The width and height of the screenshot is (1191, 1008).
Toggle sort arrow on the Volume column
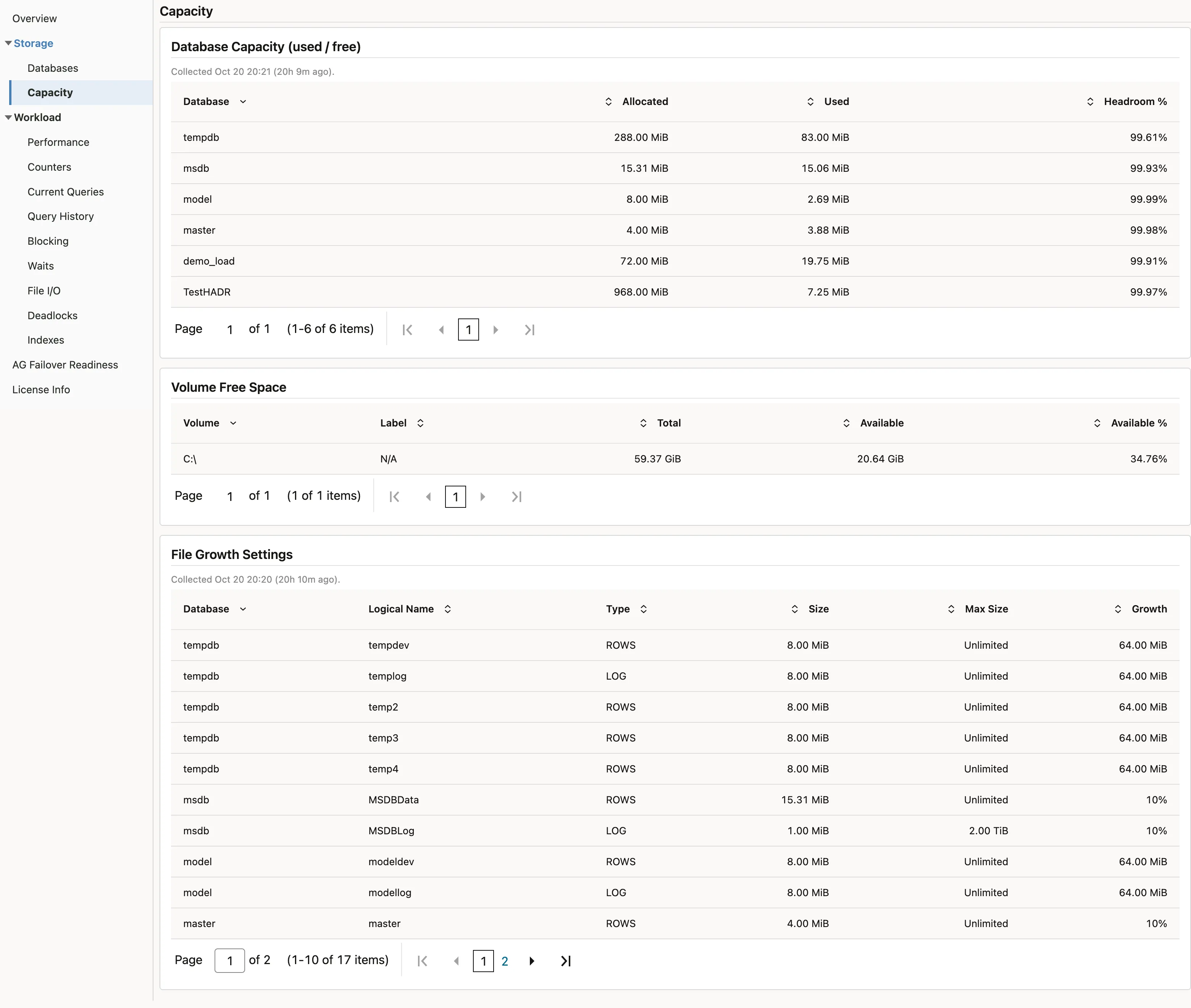click(233, 423)
